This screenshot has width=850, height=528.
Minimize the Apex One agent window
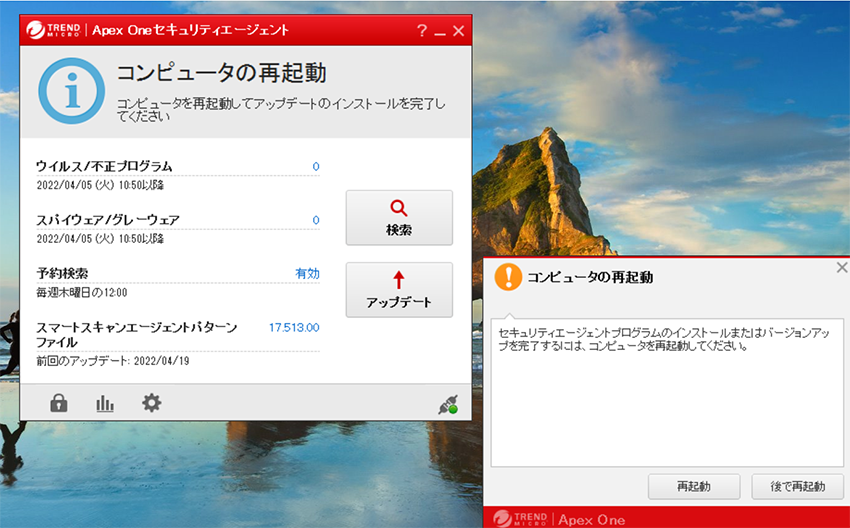coord(440,32)
